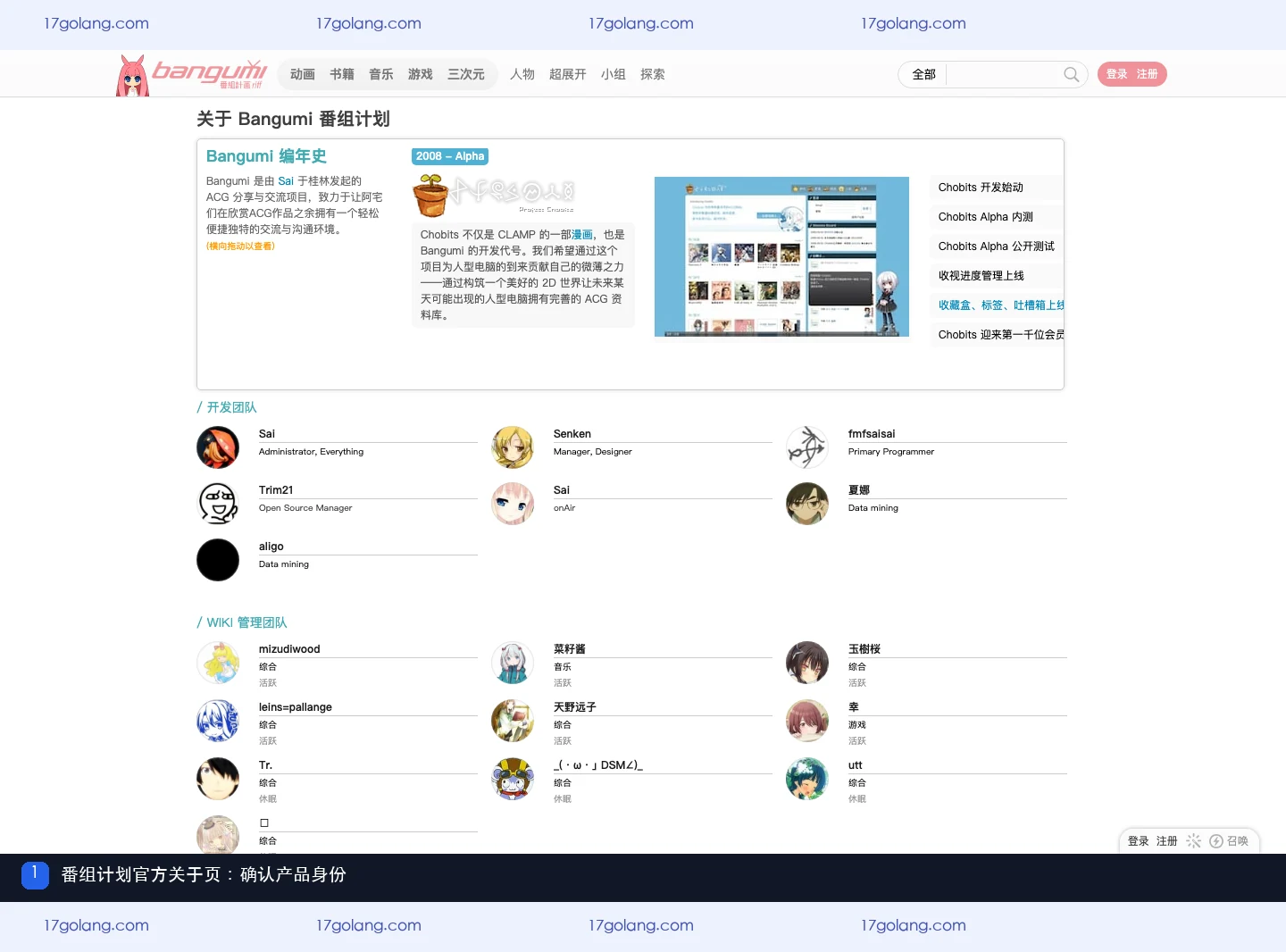Click 注册 in the floating bottom dock
Screen dimensions: 1286x952
[1167, 841]
